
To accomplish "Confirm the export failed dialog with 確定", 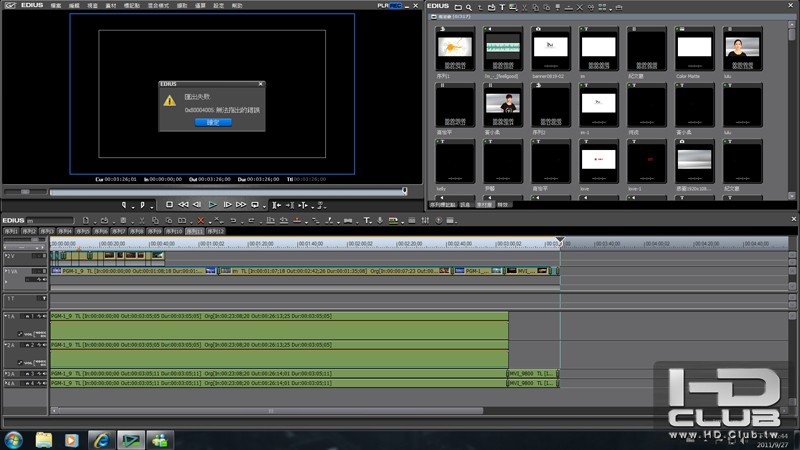I will (x=212, y=122).
